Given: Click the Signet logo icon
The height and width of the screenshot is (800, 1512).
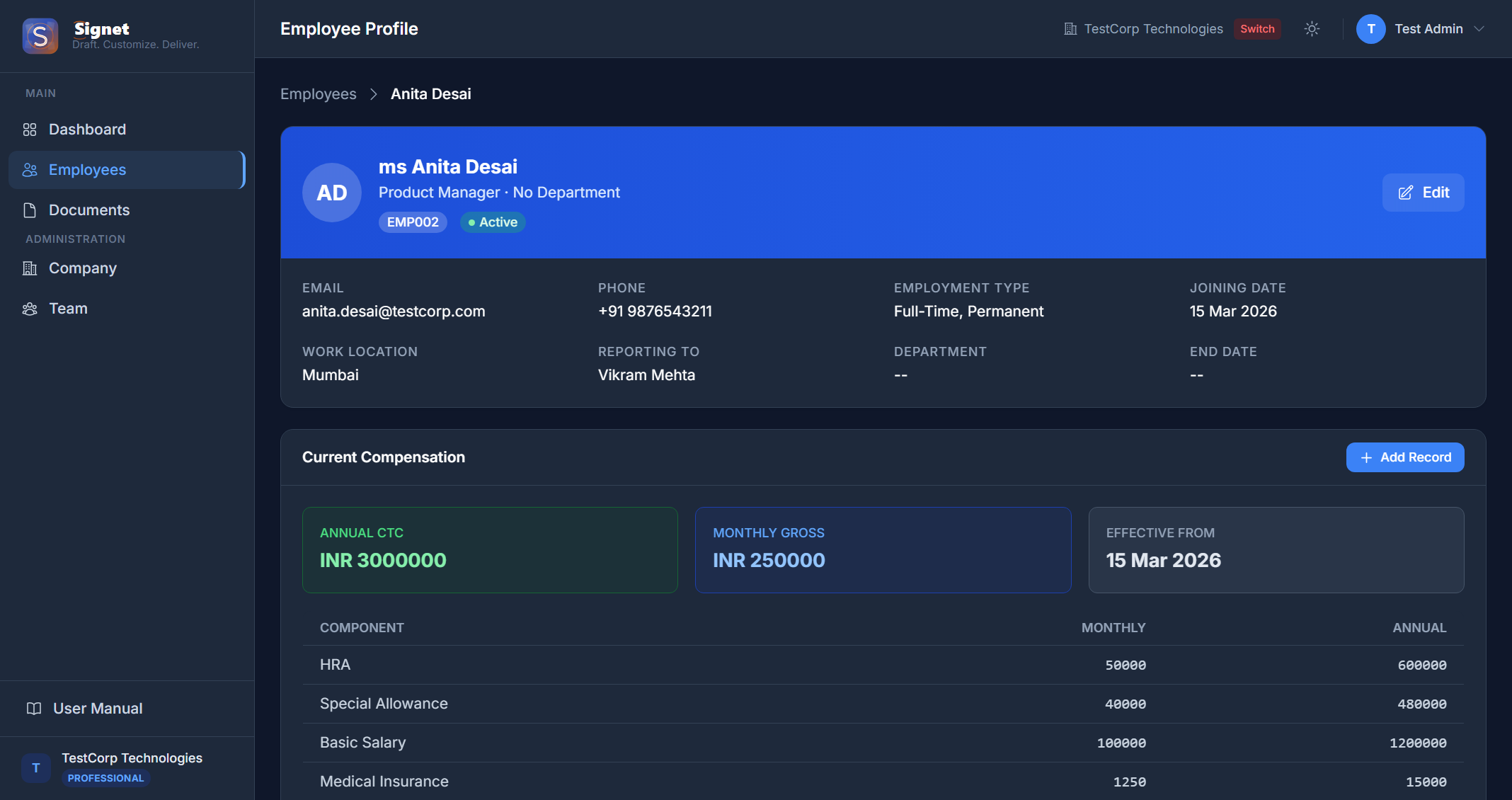Looking at the screenshot, I should pyautogui.click(x=40, y=35).
